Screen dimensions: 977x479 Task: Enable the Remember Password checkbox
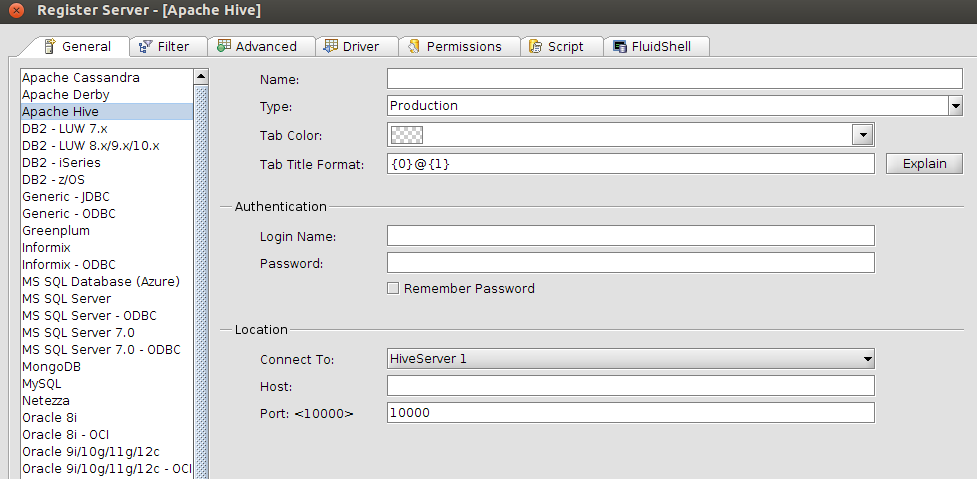393,288
